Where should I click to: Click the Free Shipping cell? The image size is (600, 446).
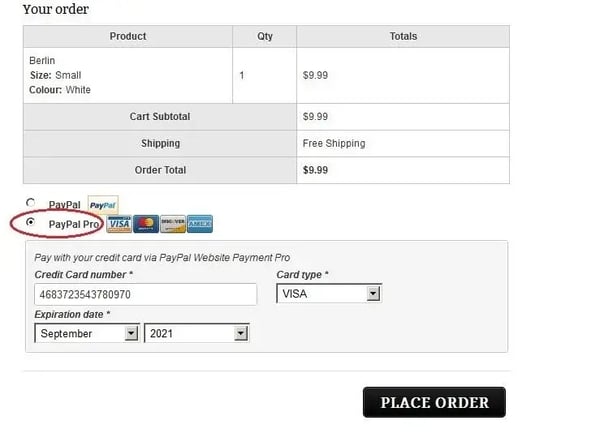point(334,143)
